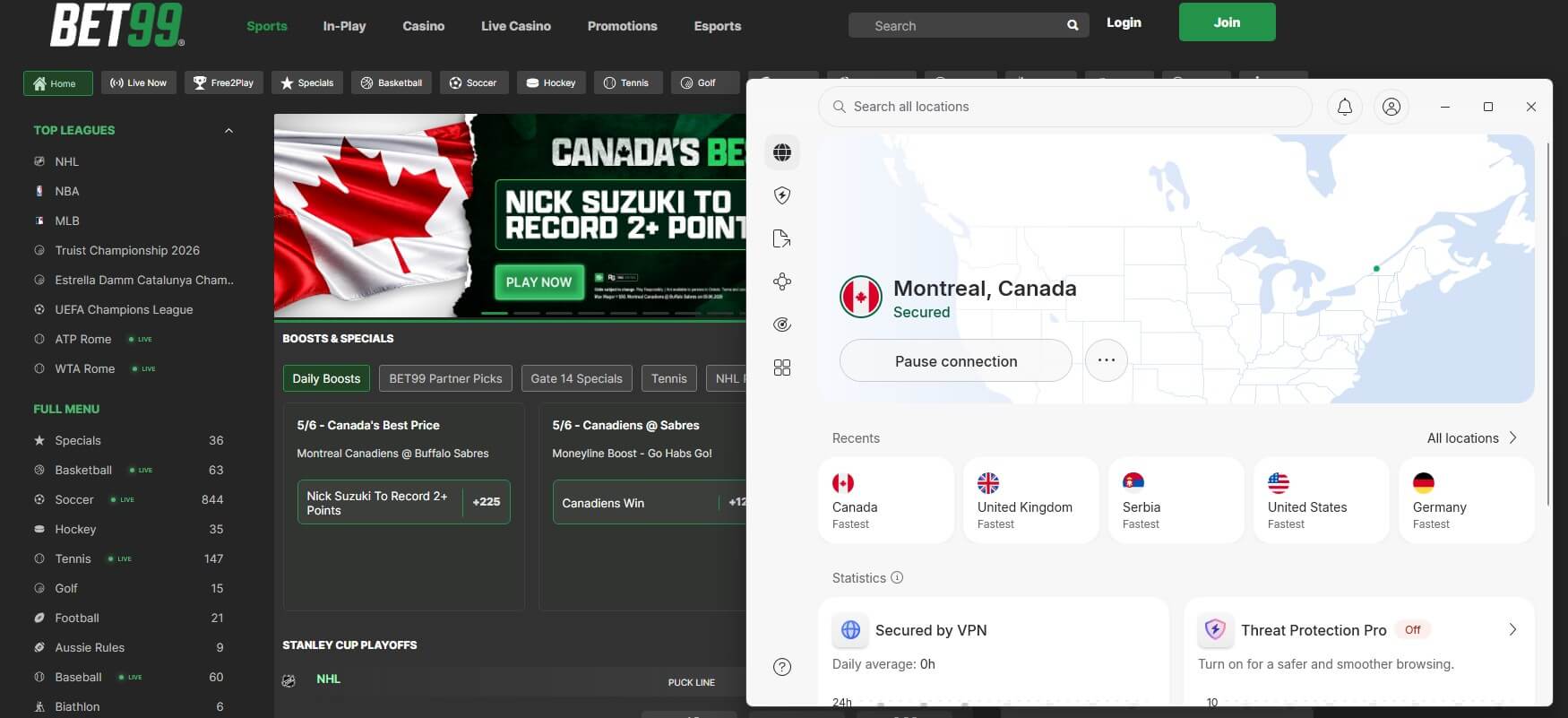Screen dimensions: 1568x718
Task: Click Pause connection in VPN window
Action: (956, 360)
